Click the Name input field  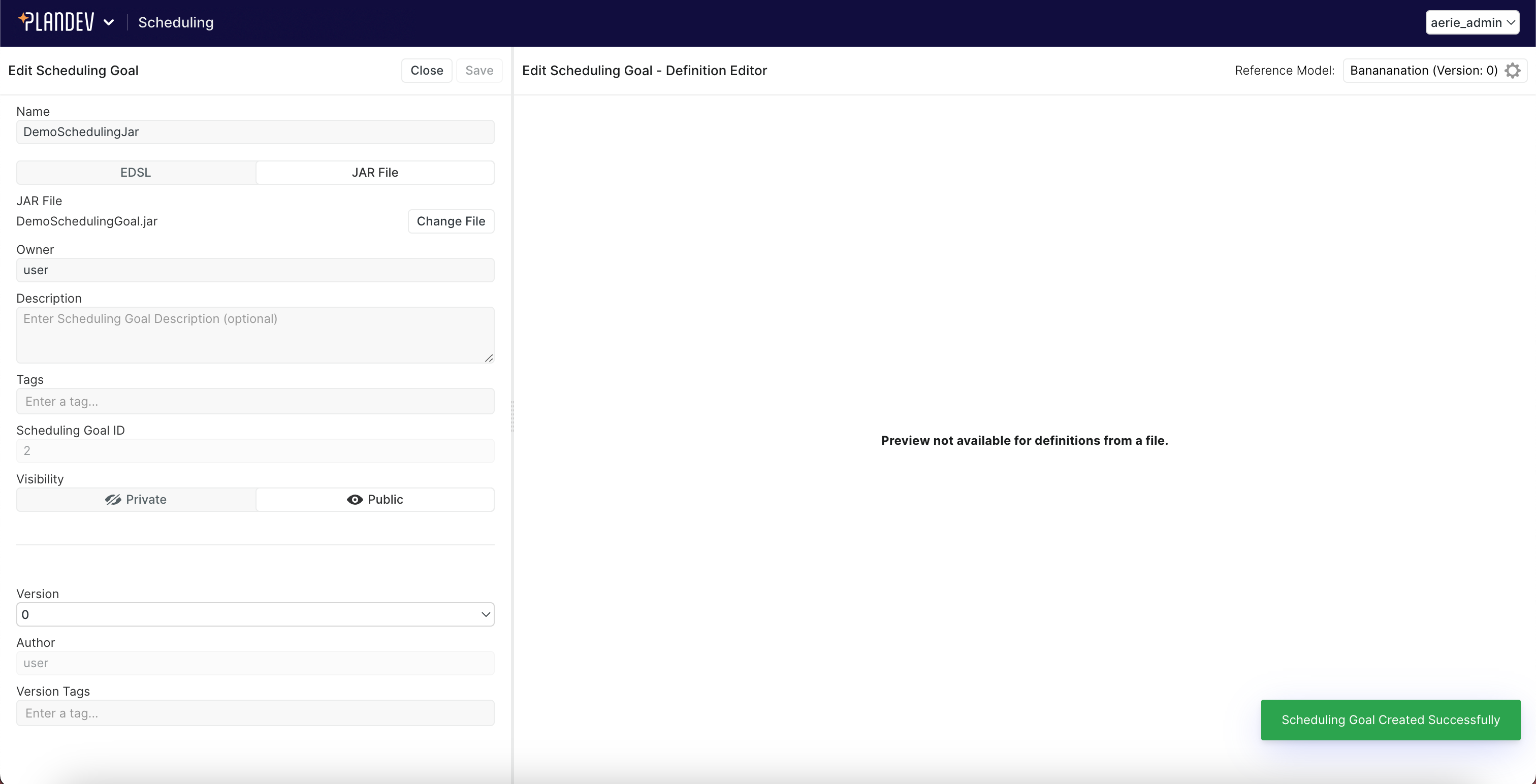click(255, 132)
